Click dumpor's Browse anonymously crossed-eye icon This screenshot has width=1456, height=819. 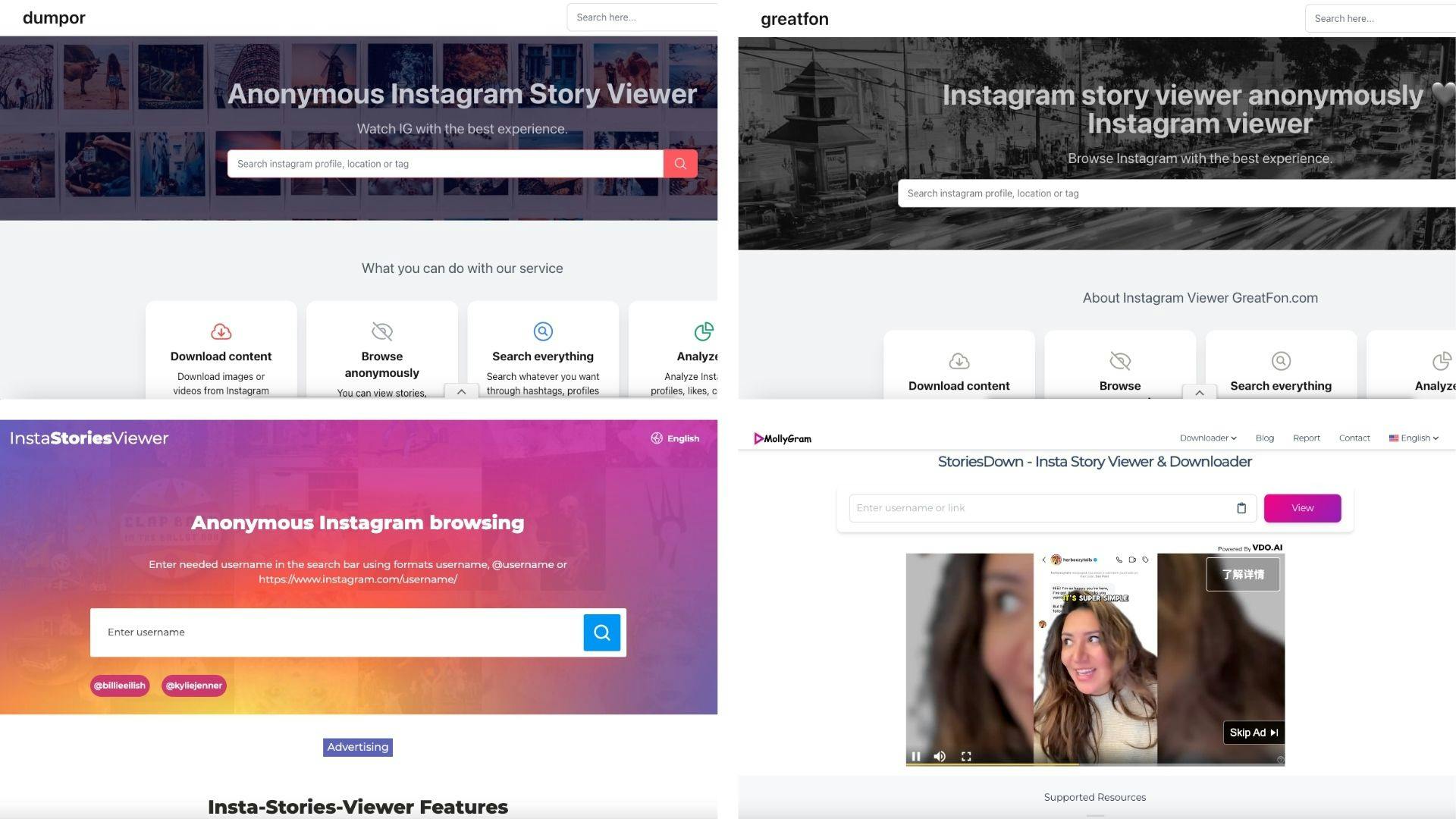[x=382, y=331]
